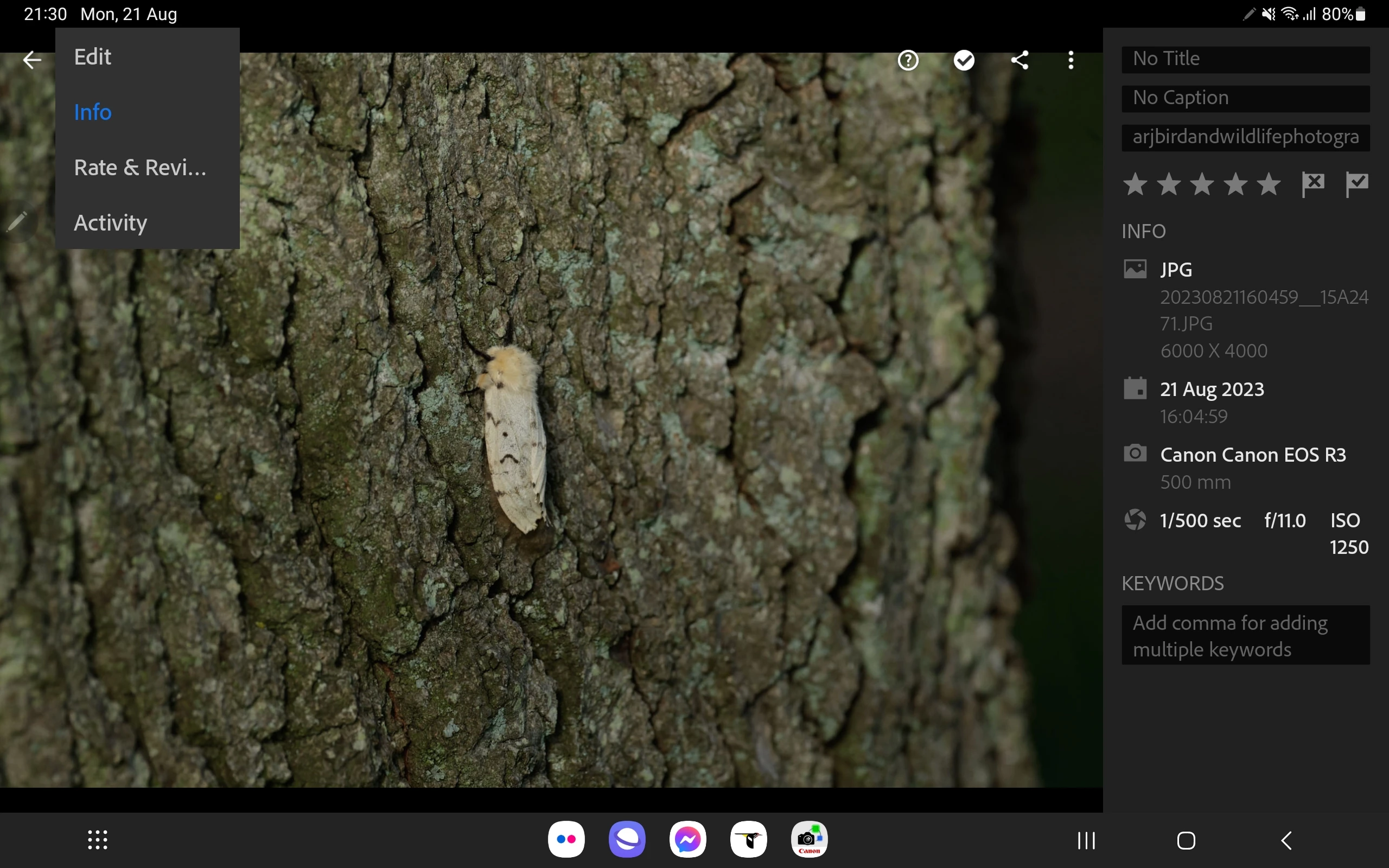
Task: Rate the photo three stars
Action: 1202,184
